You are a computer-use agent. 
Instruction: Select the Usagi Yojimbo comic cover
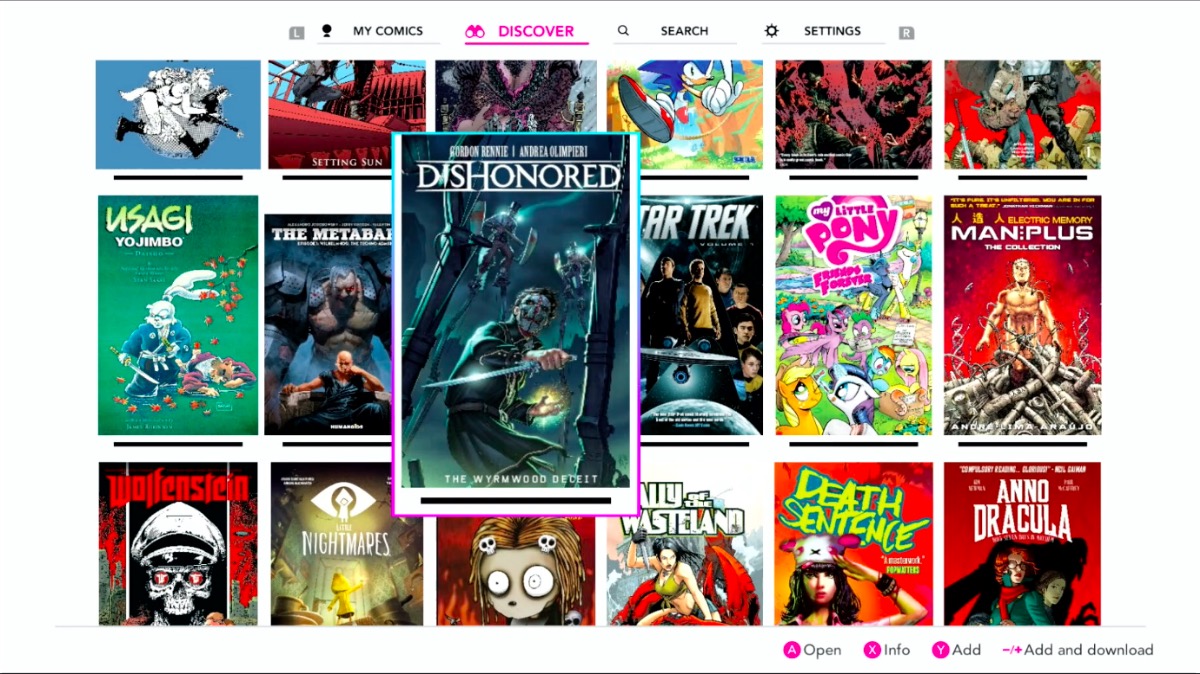[x=178, y=315]
